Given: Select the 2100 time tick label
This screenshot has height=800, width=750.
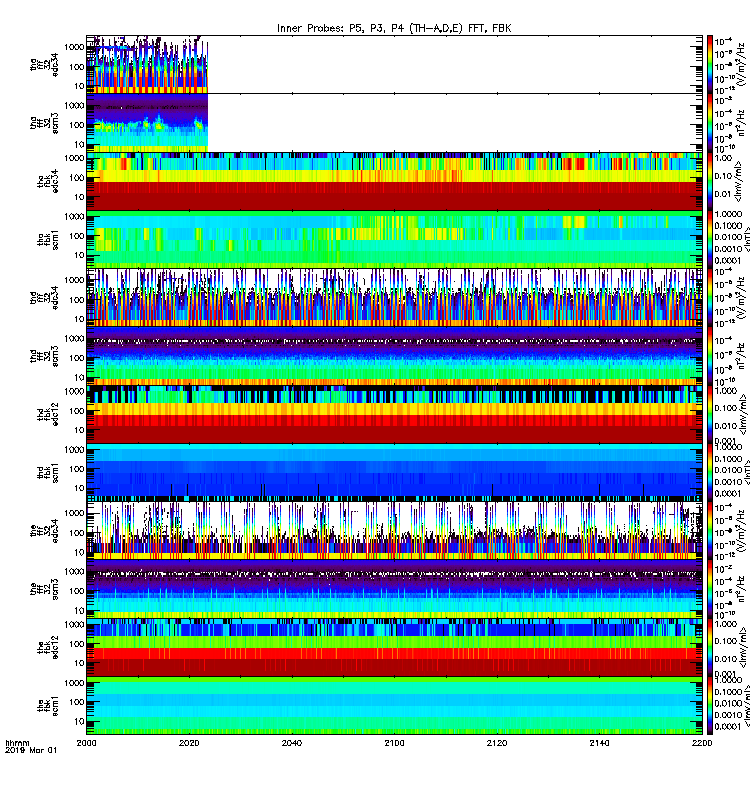Looking at the screenshot, I should [x=394, y=743].
